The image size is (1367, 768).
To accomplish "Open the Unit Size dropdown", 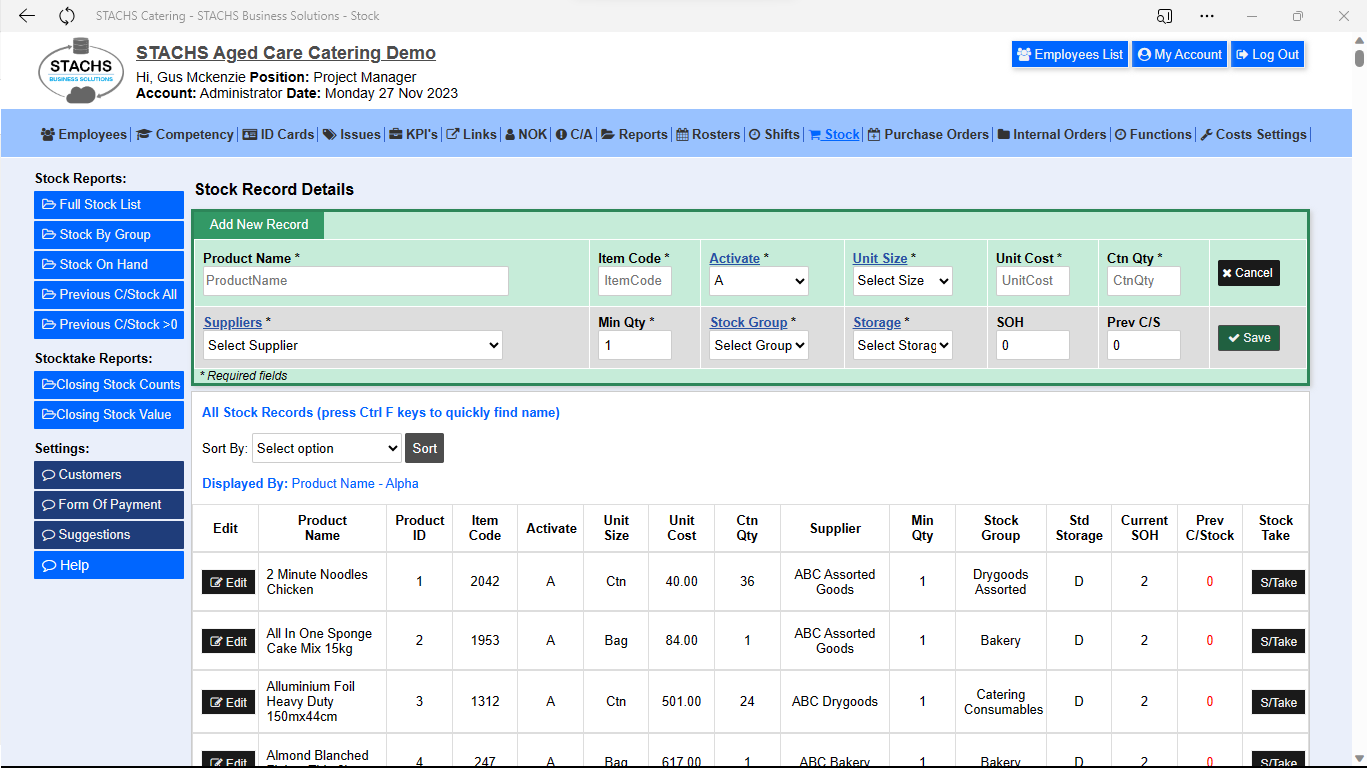I will 903,281.
